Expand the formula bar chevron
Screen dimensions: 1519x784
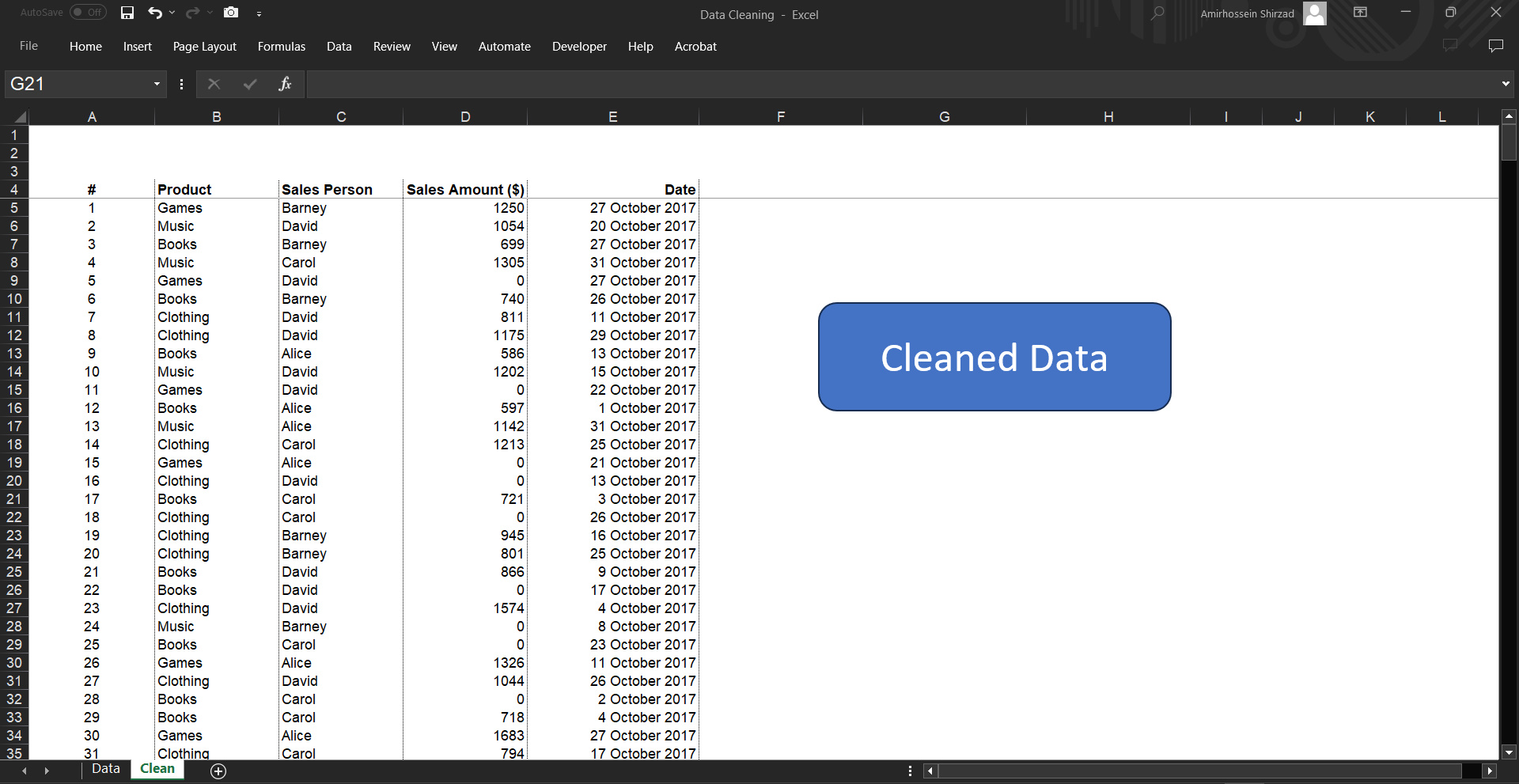[x=1505, y=84]
